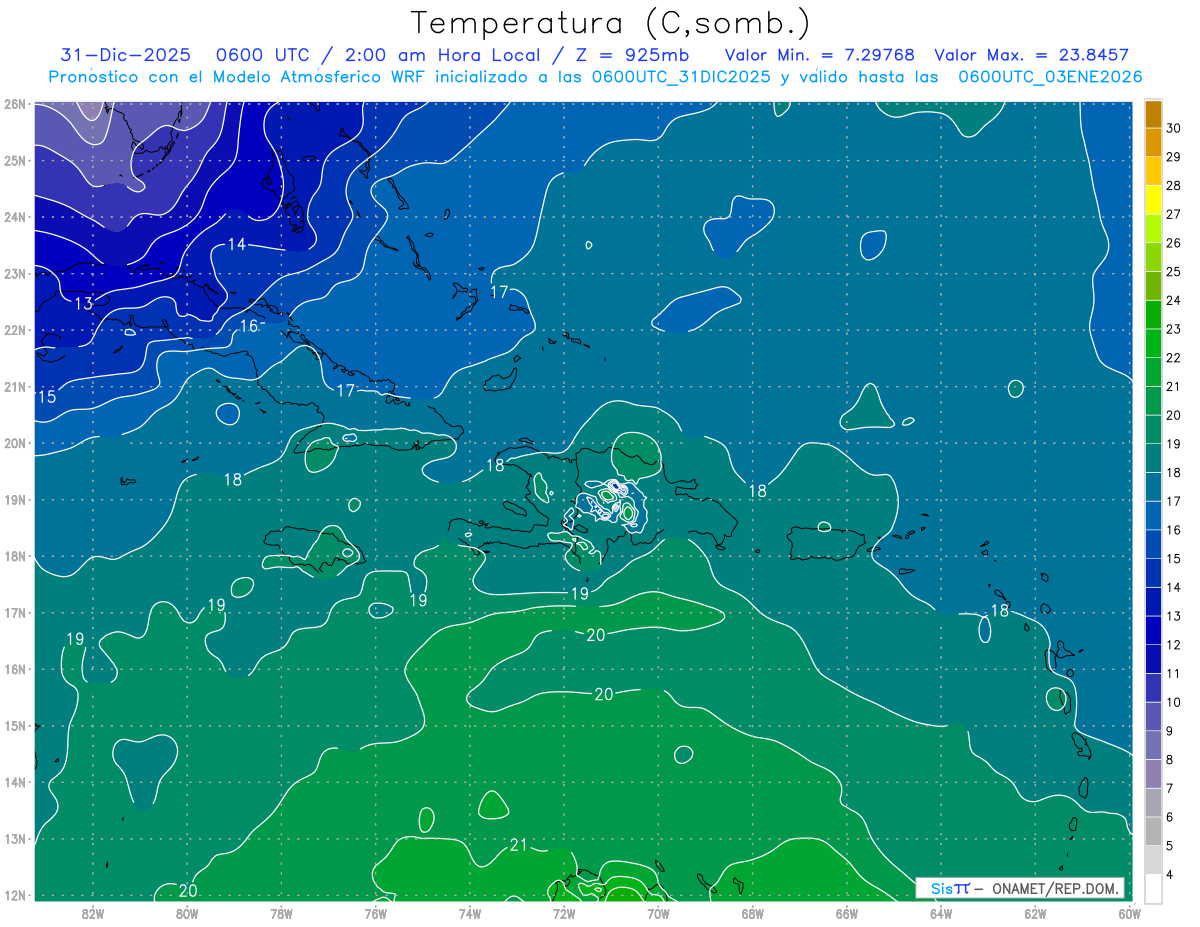Click the "24N" latitude axis label
This screenshot has height=927, width=1200.
(x=14, y=217)
